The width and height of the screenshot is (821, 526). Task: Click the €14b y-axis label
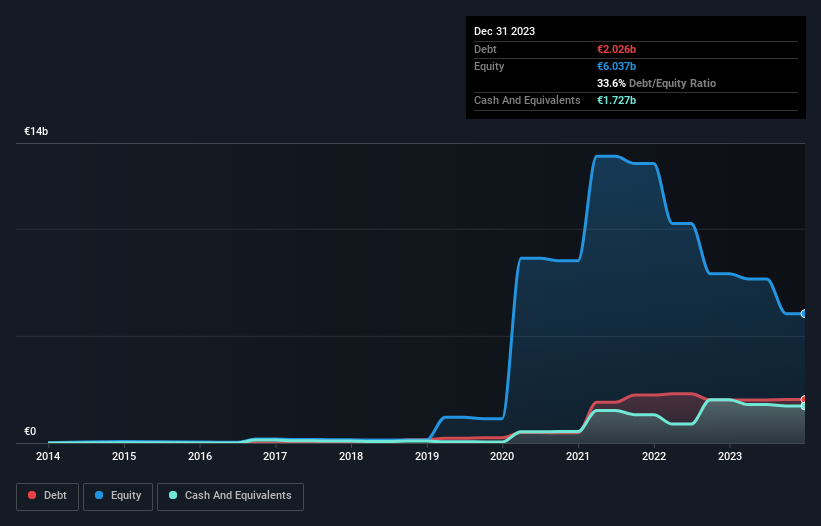coord(36,131)
